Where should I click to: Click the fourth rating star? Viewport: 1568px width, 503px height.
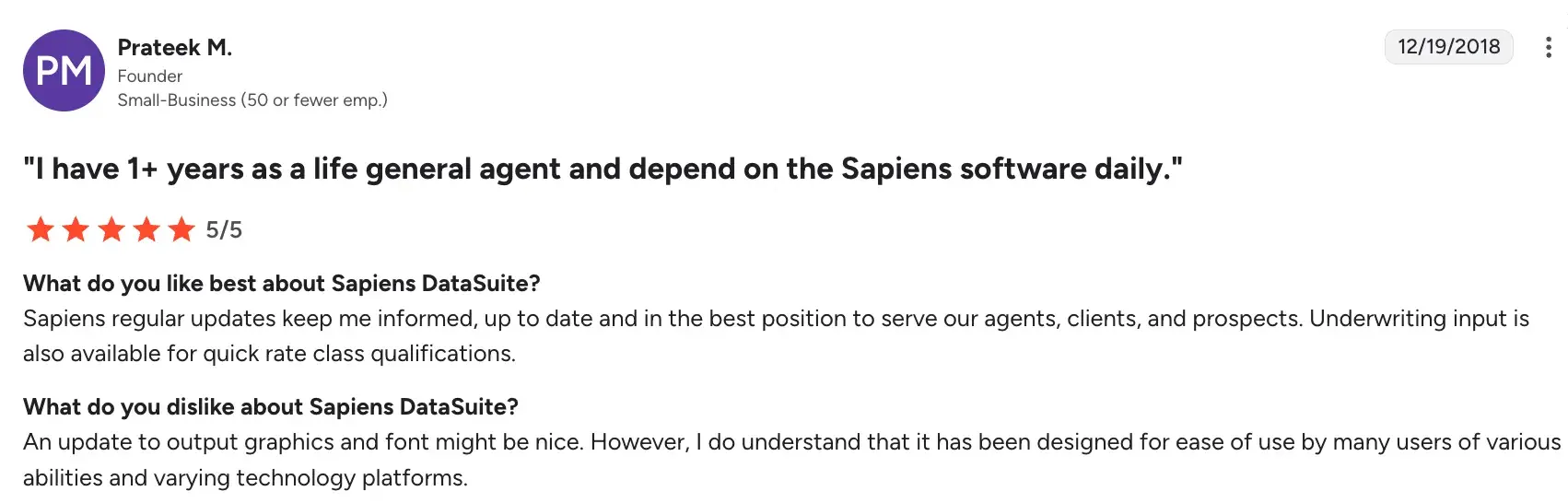pyautogui.click(x=146, y=229)
